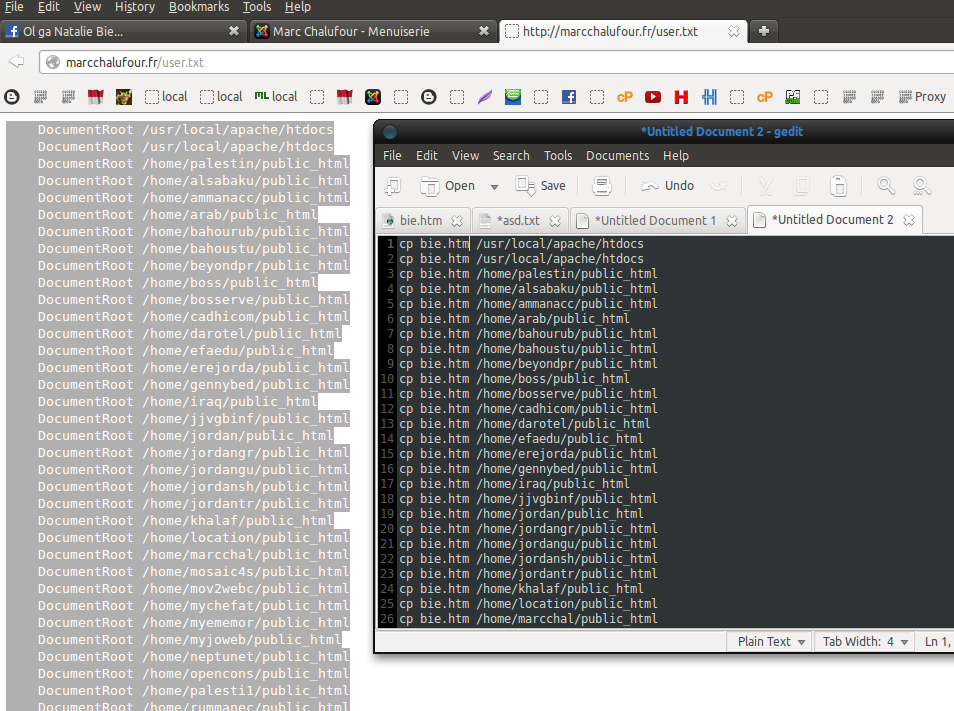Open the Joomla bookmark icon
954x711 pixels.
[373, 97]
